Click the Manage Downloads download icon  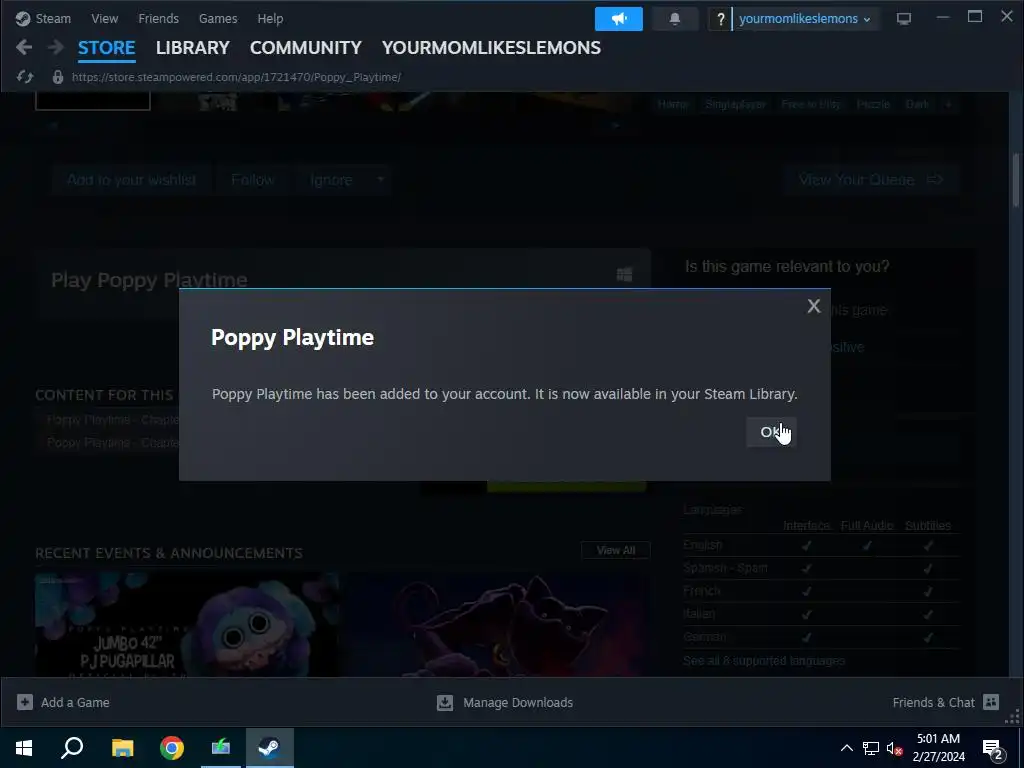[x=445, y=702]
